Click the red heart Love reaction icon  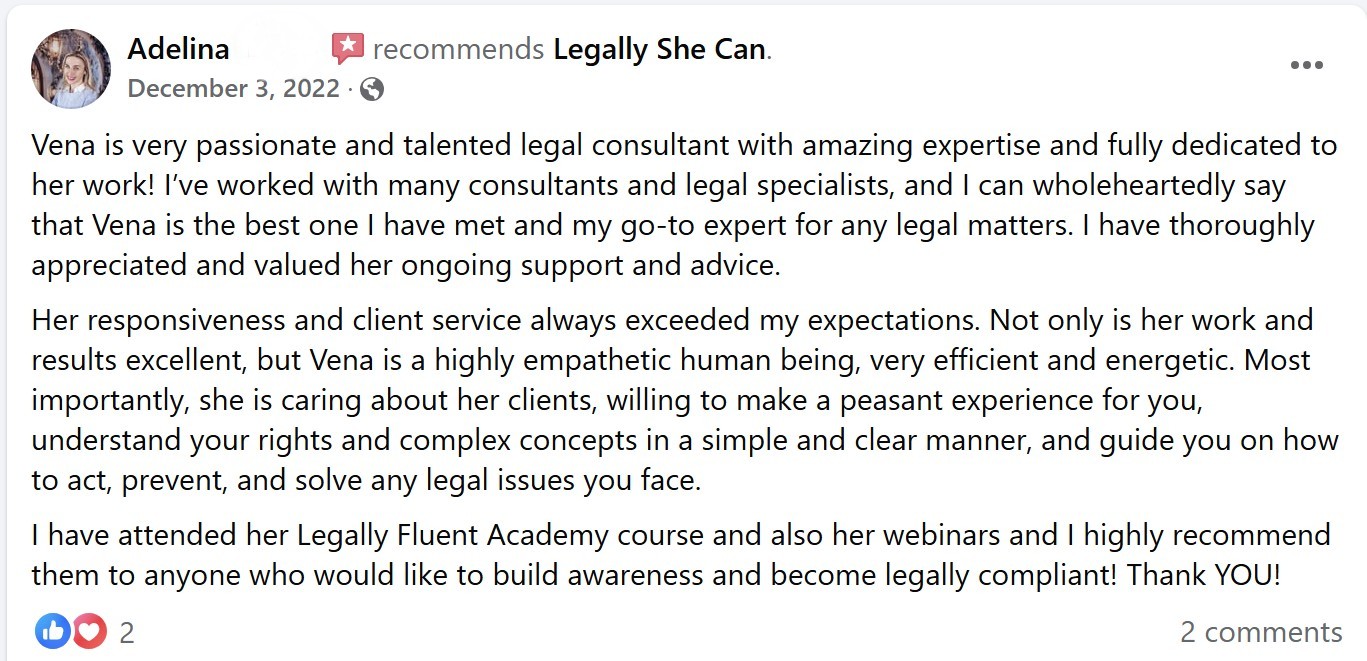coord(89,631)
